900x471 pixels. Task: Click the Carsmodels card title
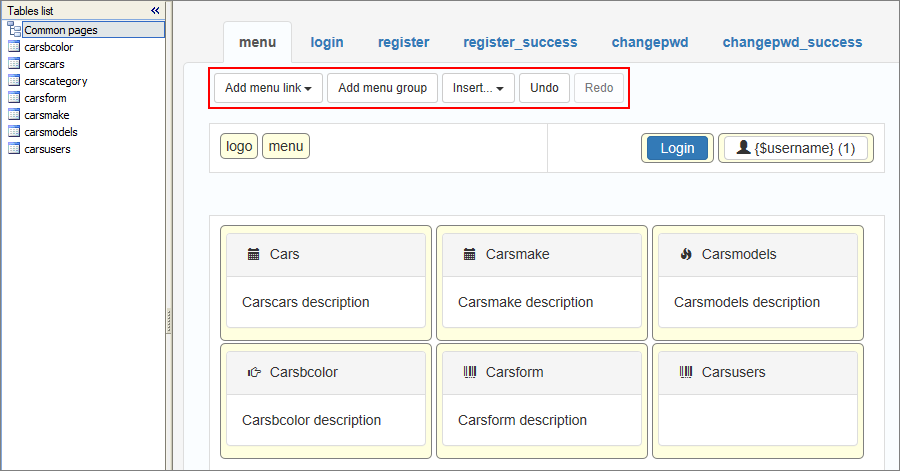(739, 254)
